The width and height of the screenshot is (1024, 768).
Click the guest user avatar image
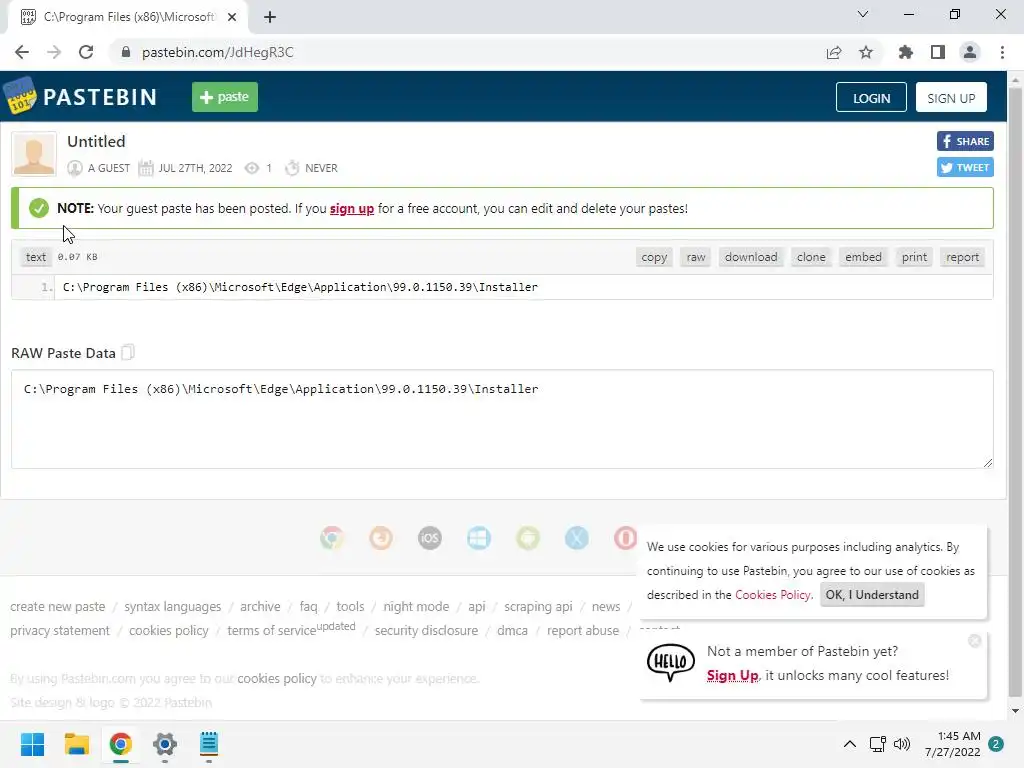pos(34,154)
